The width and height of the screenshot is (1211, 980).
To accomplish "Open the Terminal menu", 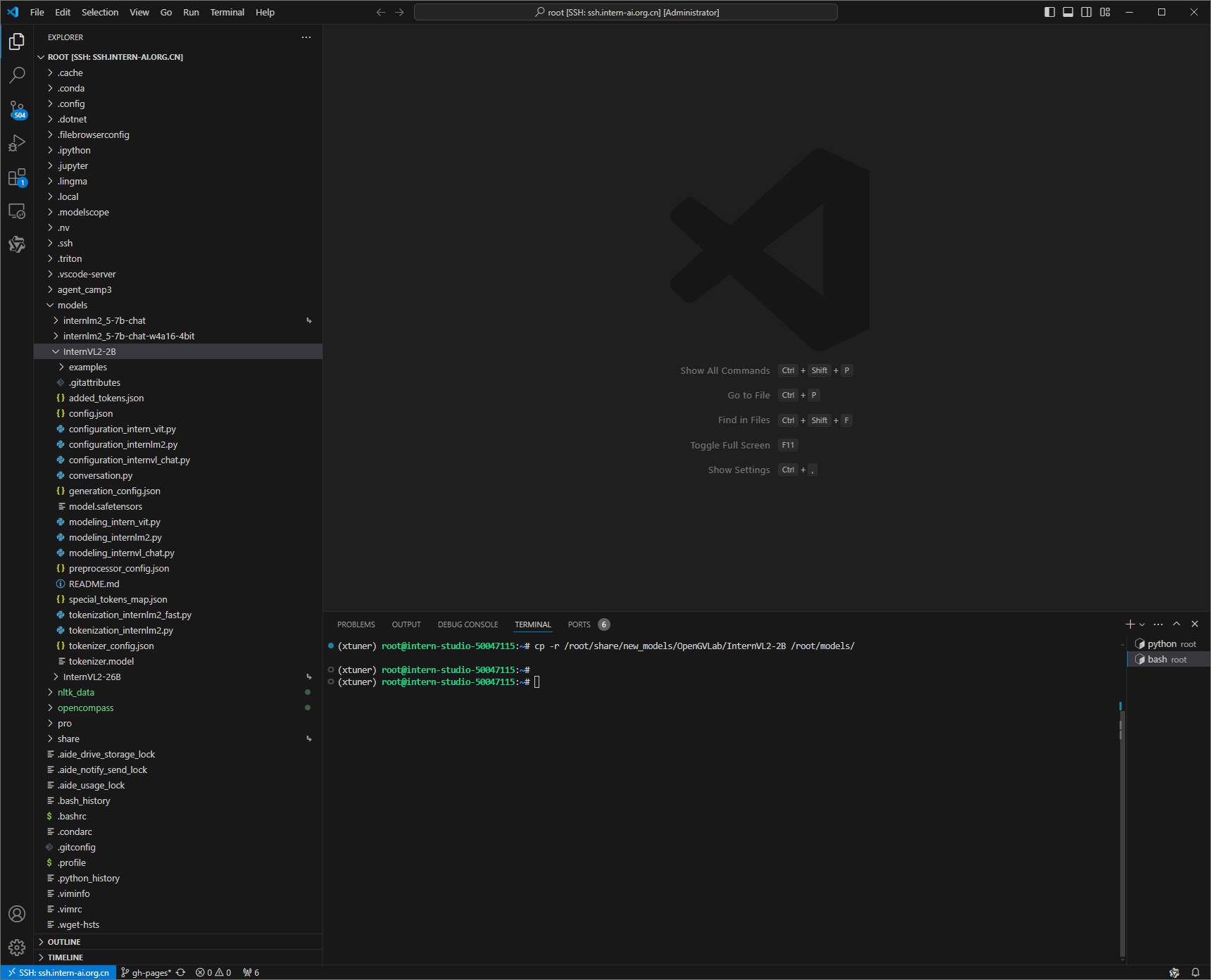I will point(227,12).
